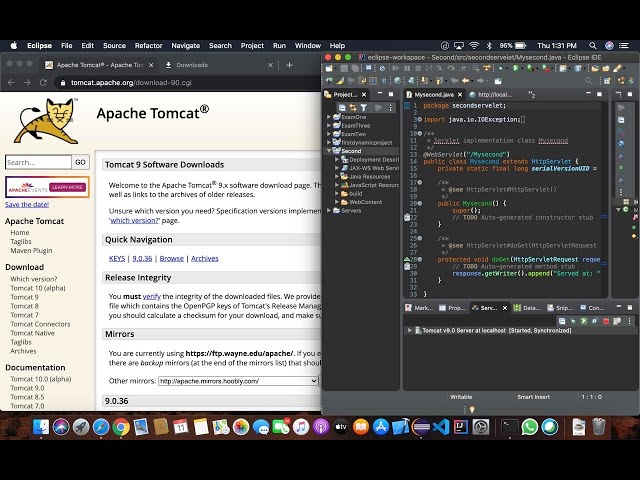The width and height of the screenshot is (640, 480).
Task: Collapse the Second project
Action: tap(329, 151)
